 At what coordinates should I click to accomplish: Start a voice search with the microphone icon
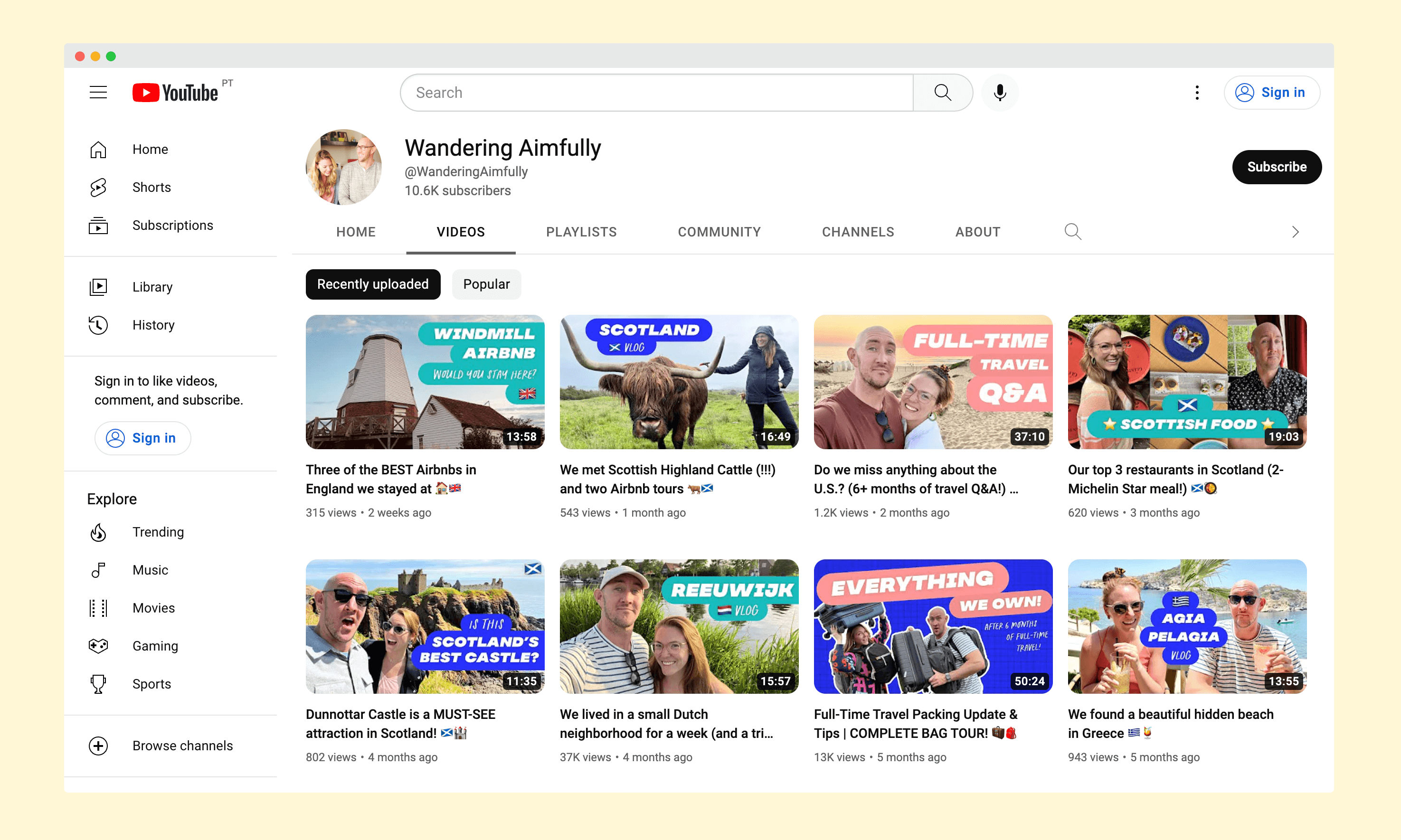click(1000, 92)
